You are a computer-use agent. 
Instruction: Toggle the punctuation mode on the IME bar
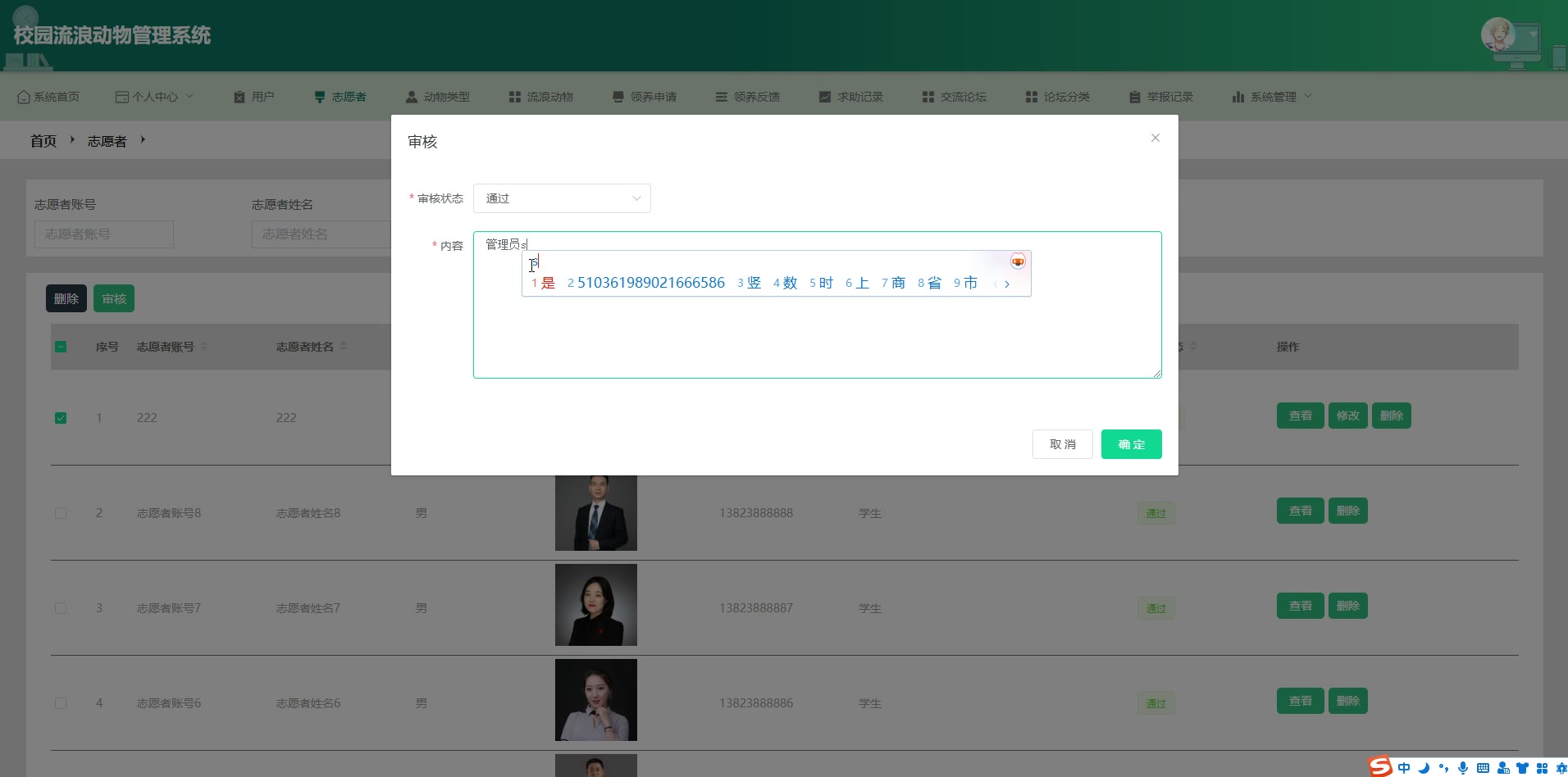click(1443, 768)
